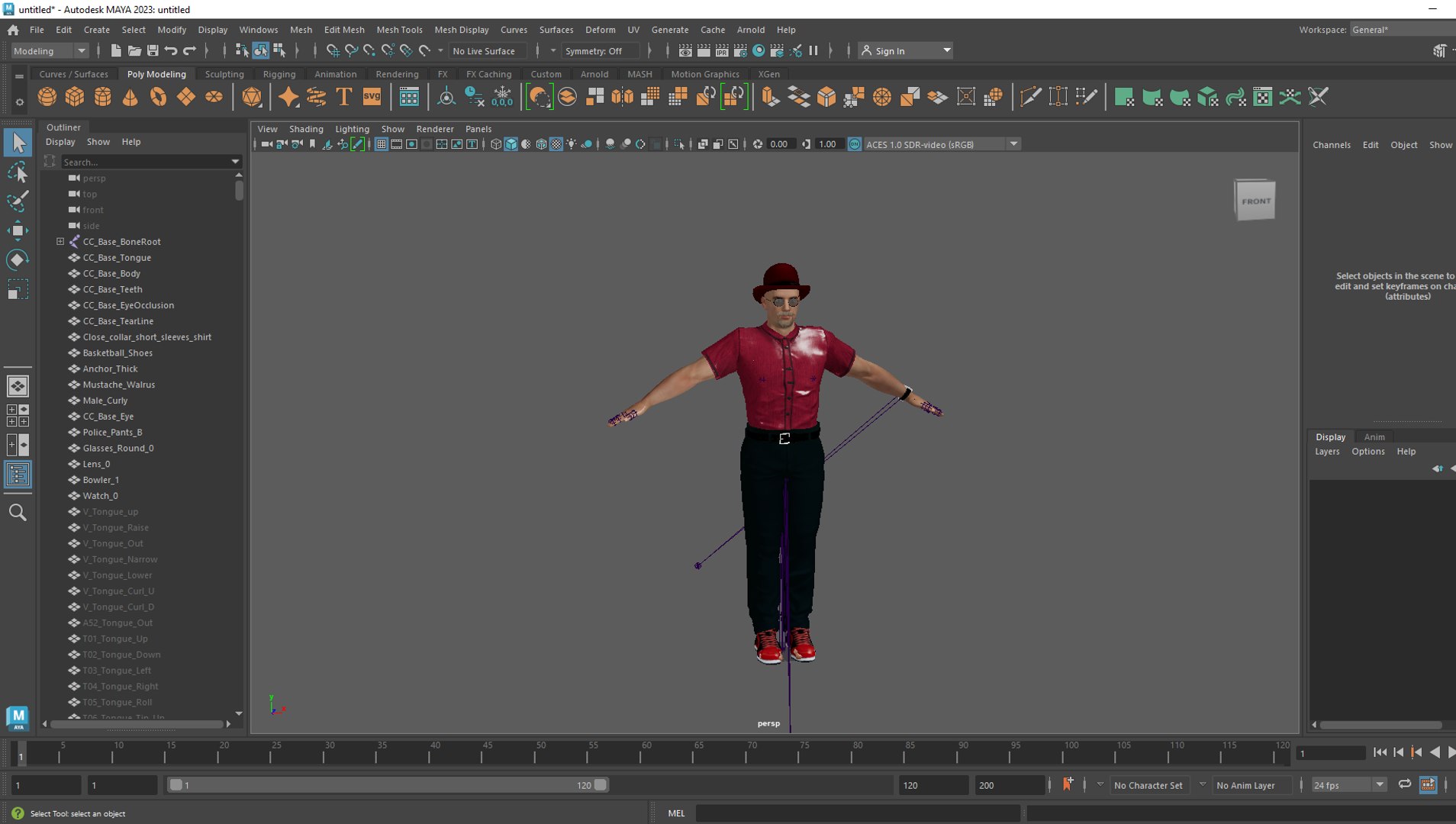Screen dimensions: 1456x824
Task: Open the Sign In dropdown
Action: point(906,50)
